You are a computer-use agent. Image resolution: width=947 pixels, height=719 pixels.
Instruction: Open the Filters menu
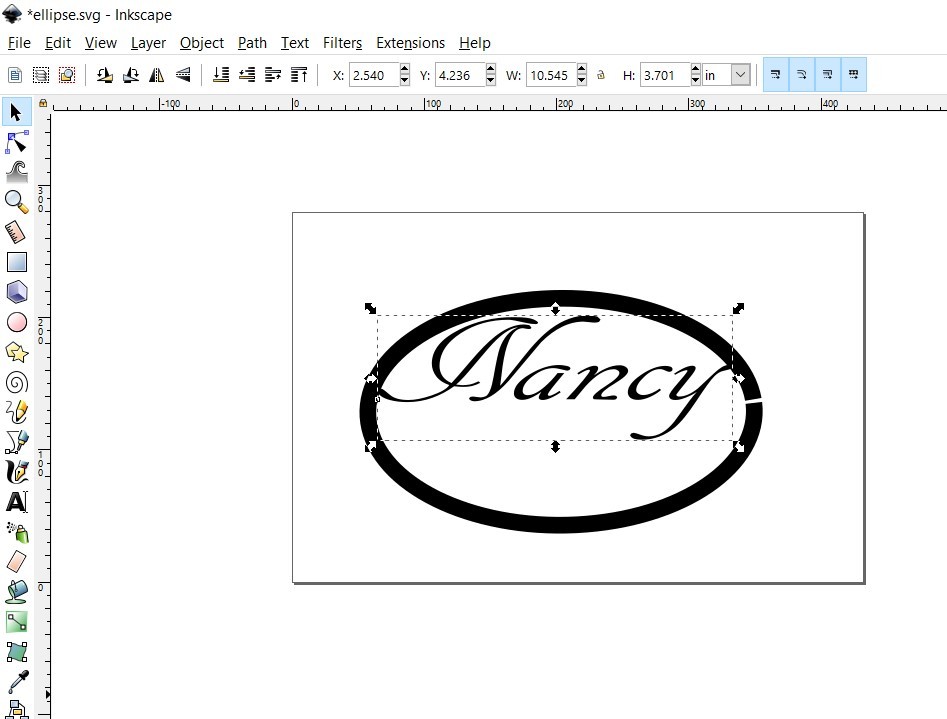(x=342, y=43)
